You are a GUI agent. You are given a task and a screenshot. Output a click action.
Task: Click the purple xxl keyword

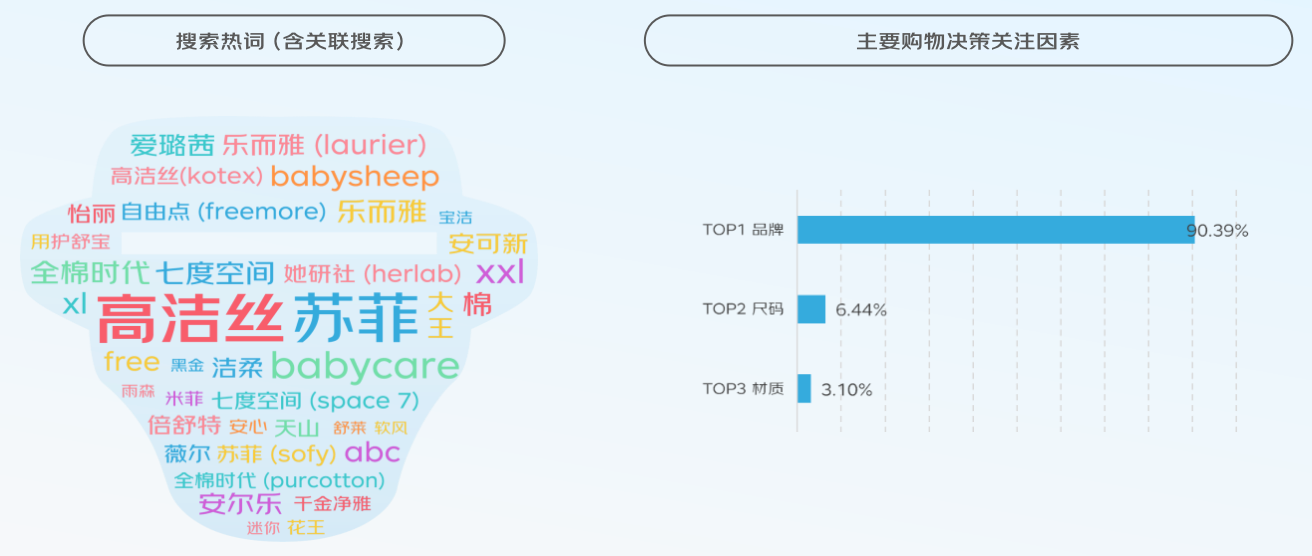point(500,272)
